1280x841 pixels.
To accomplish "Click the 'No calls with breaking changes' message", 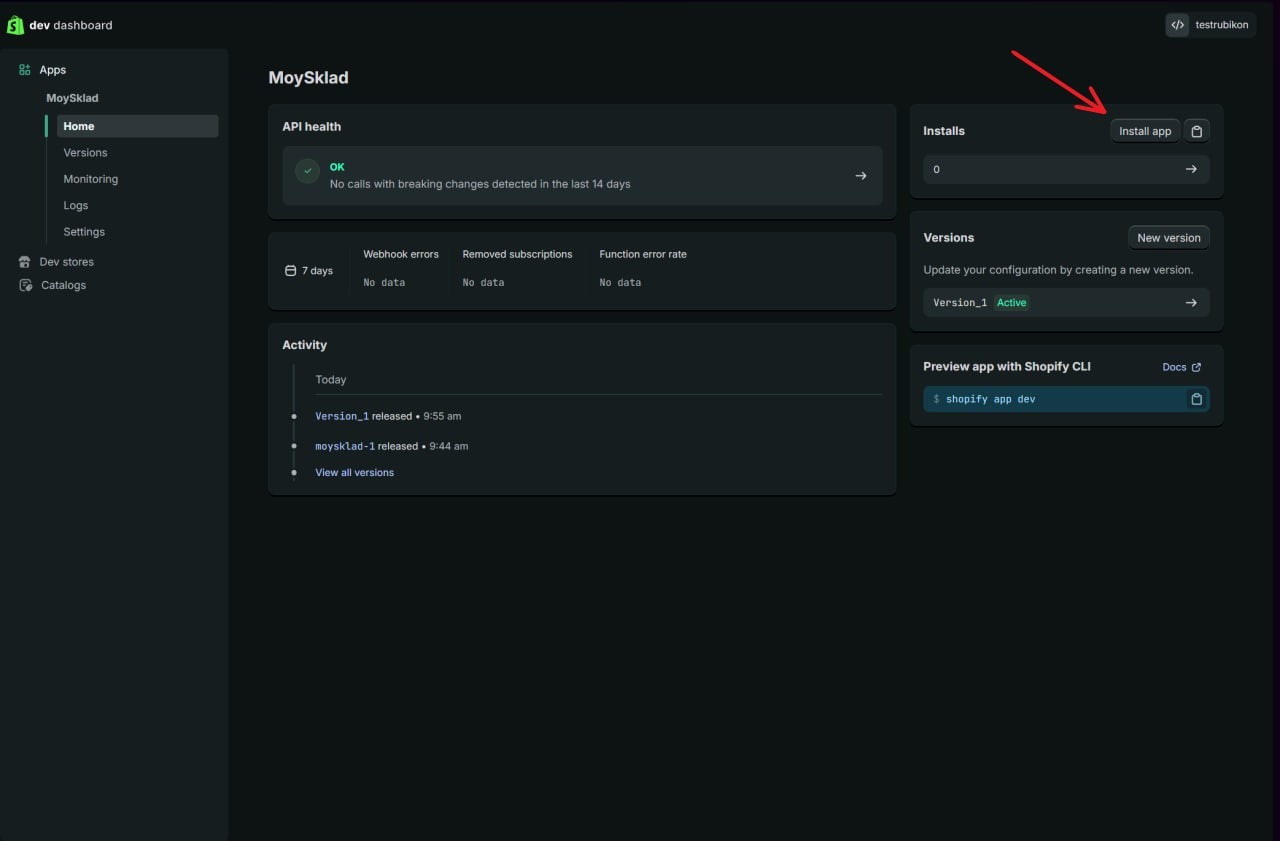I will [x=480, y=184].
